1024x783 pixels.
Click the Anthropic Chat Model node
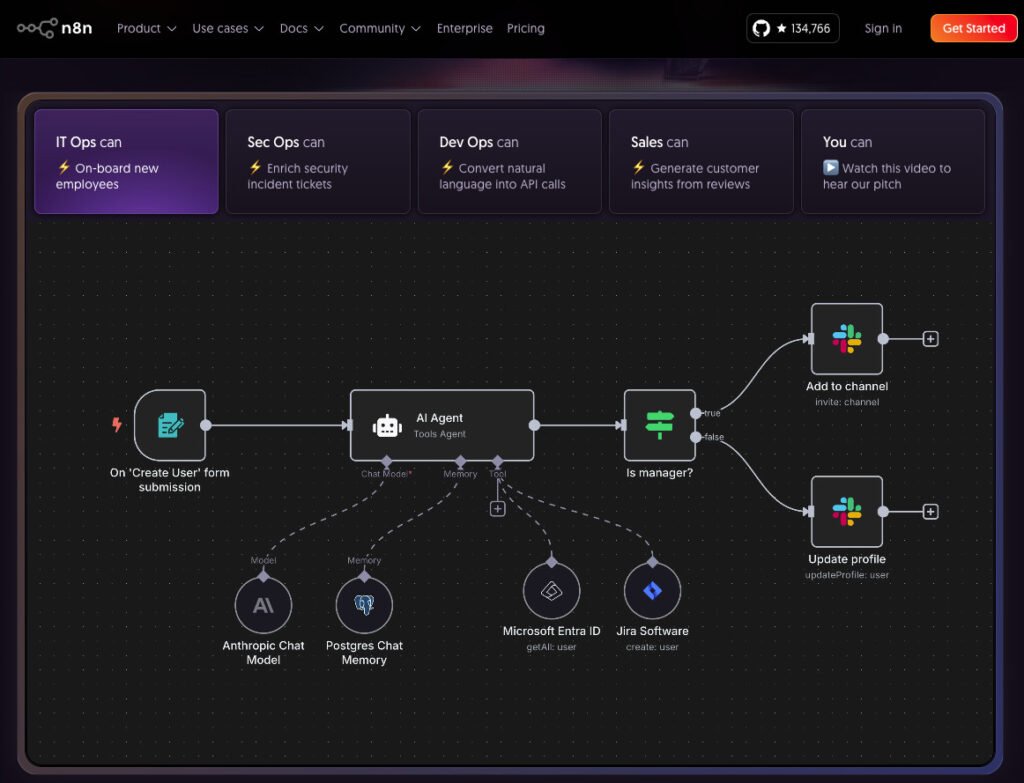(263, 605)
